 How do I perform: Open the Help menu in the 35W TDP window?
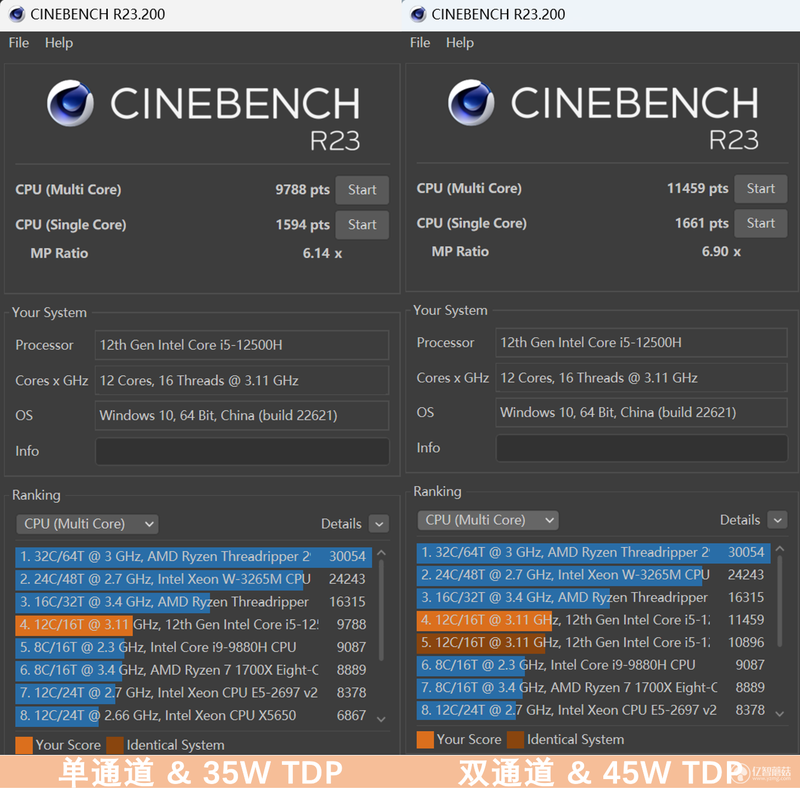coord(59,43)
